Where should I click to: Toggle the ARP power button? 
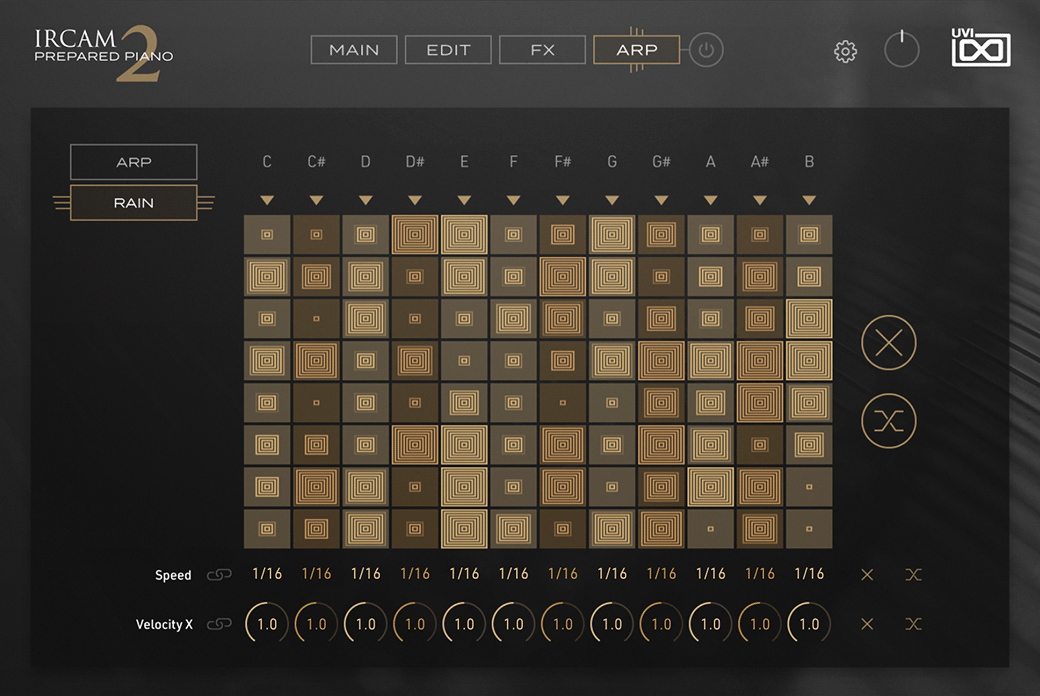(x=706, y=50)
